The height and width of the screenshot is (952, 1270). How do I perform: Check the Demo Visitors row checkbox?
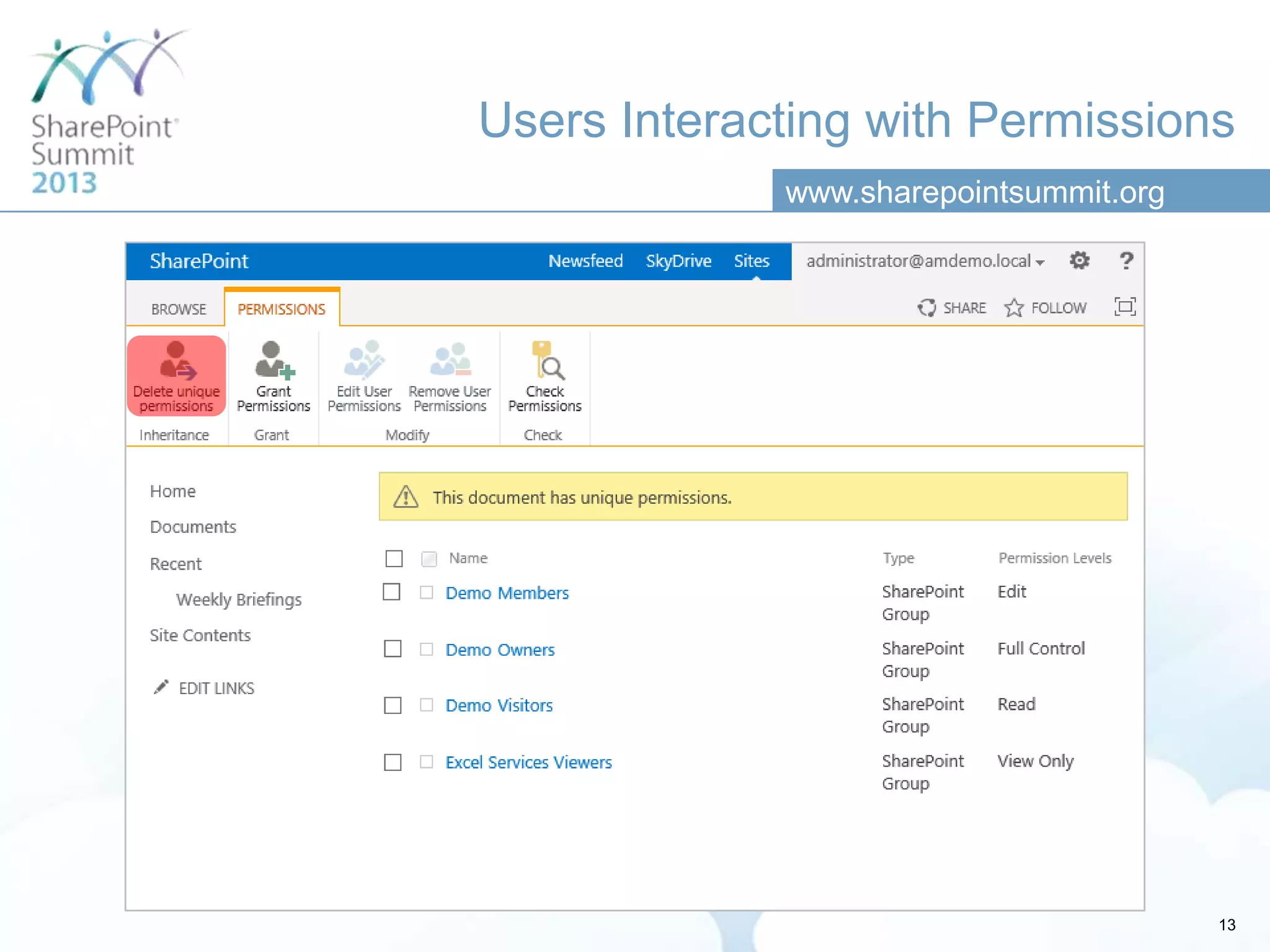point(393,705)
